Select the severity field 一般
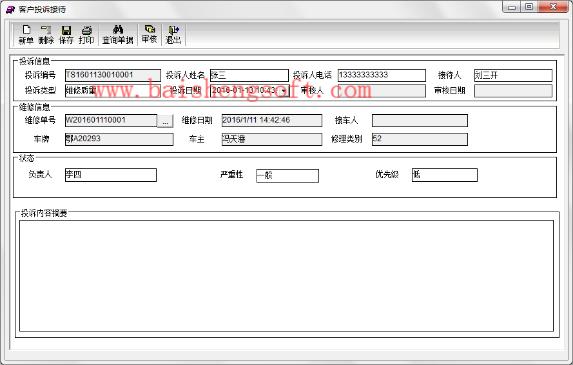The width and height of the screenshot is (573, 365). point(287,176)
